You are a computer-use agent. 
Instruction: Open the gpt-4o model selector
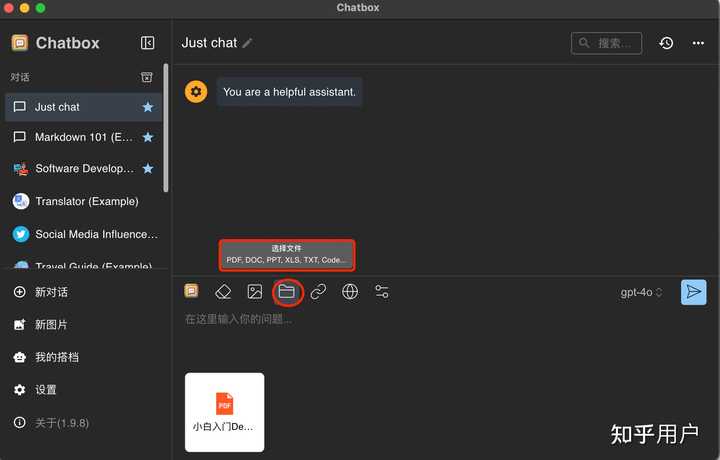[x=641, y=292]
